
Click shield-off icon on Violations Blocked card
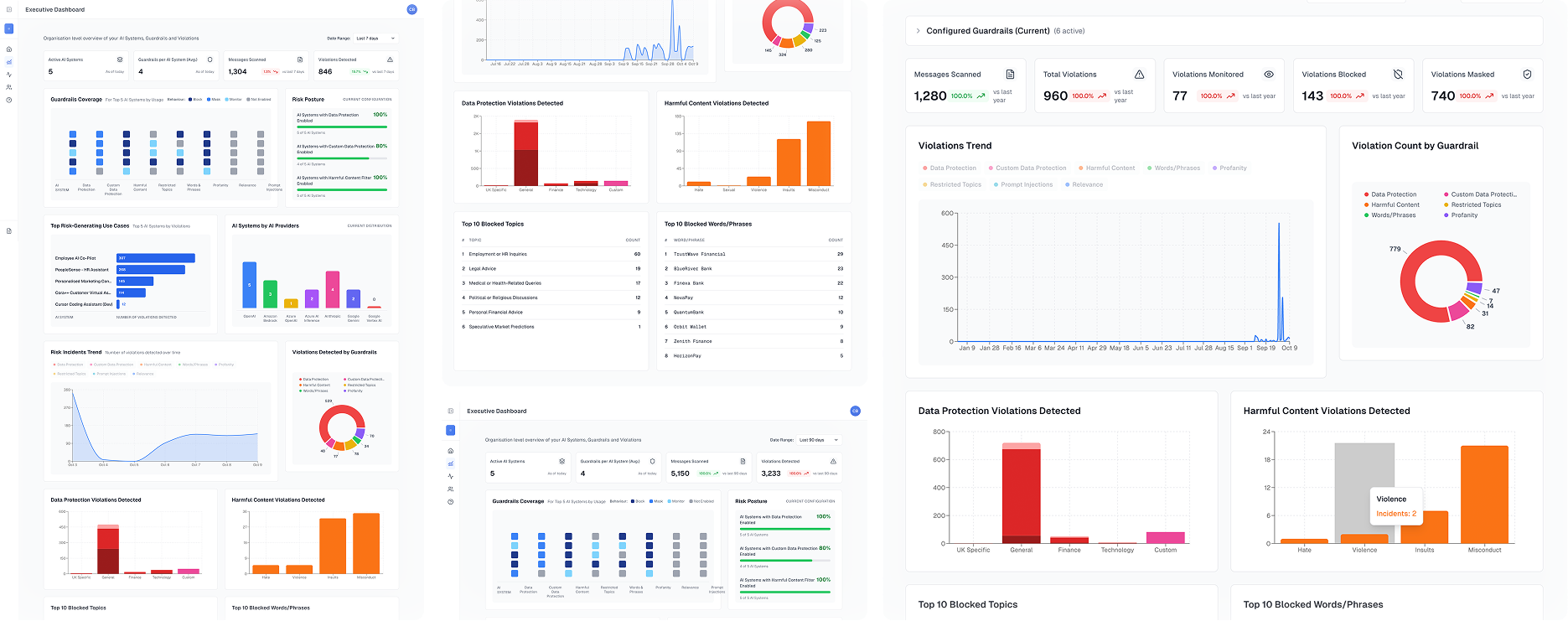tap(1398, 75)
